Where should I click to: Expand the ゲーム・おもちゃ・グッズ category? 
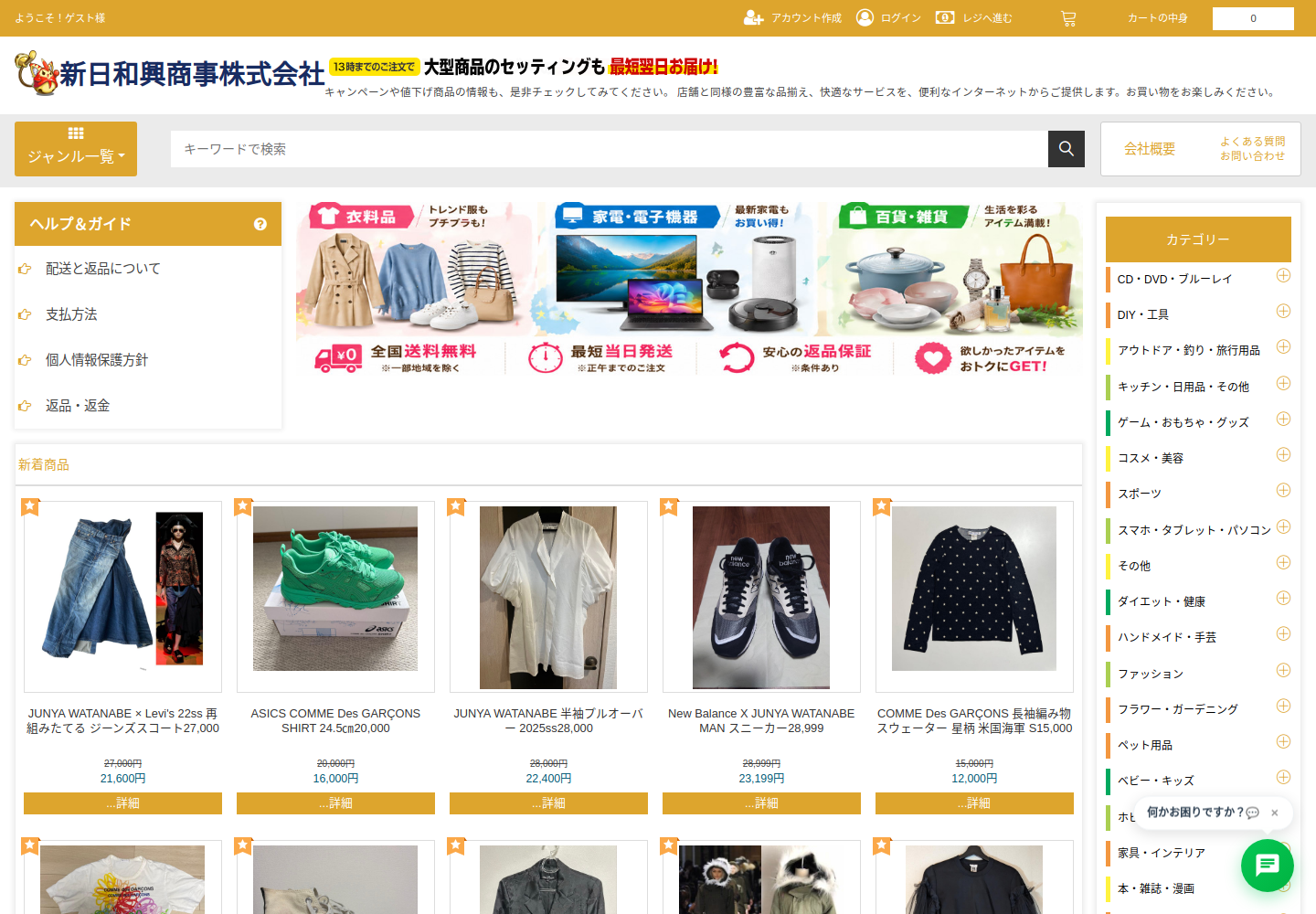pyautogui.click(x=1283, y=419)
